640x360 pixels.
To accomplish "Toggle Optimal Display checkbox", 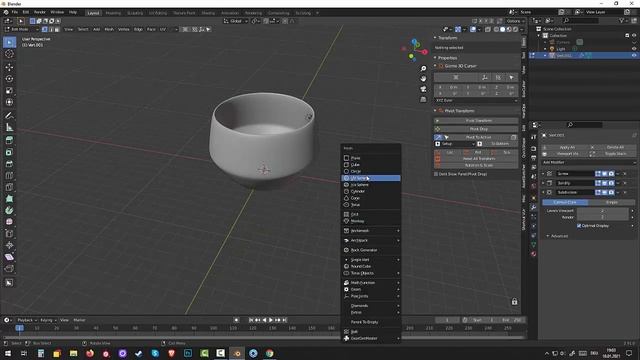I will [x=579, y=225].
